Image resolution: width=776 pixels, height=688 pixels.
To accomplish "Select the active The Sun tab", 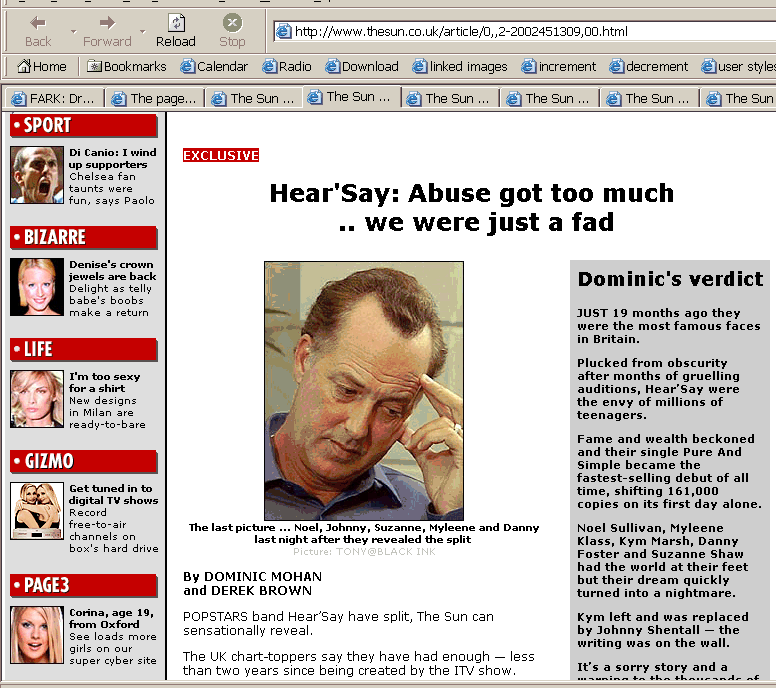I will (x=350, y=97).
